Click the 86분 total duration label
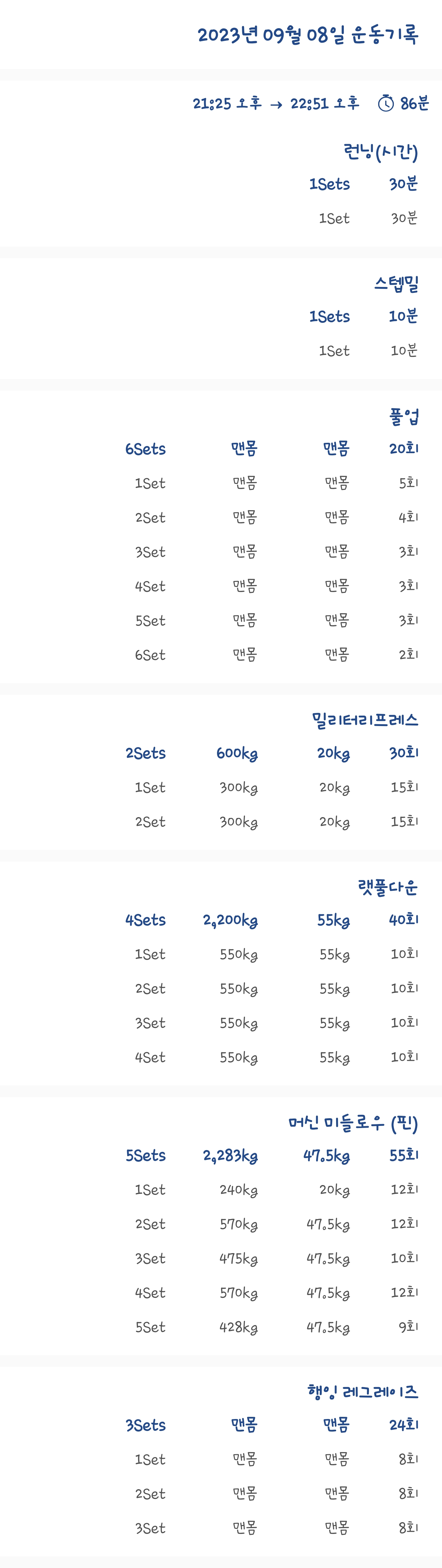The image size is (442, 1568). point(415,103)
